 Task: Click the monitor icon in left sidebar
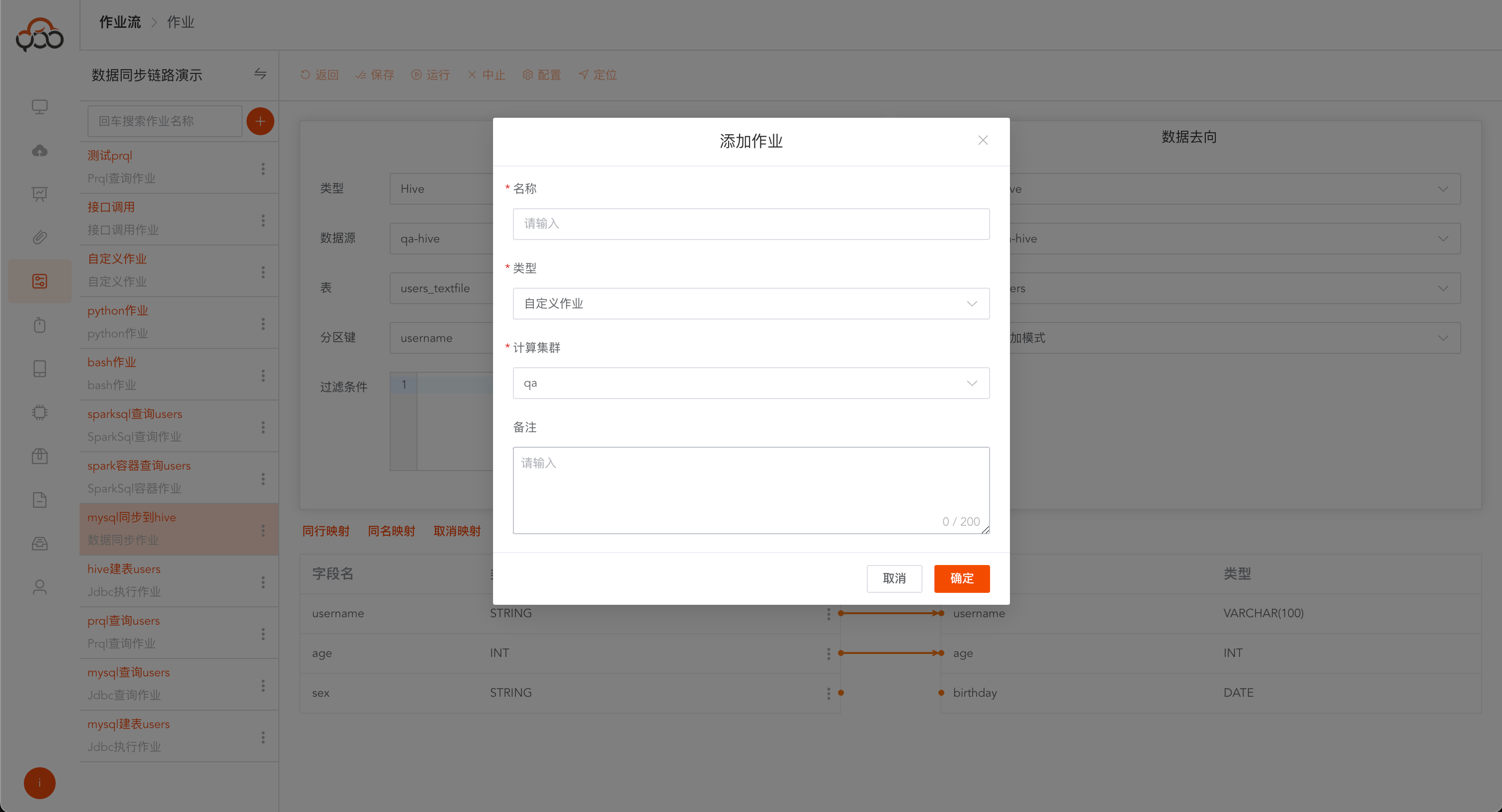coord(40,107)
